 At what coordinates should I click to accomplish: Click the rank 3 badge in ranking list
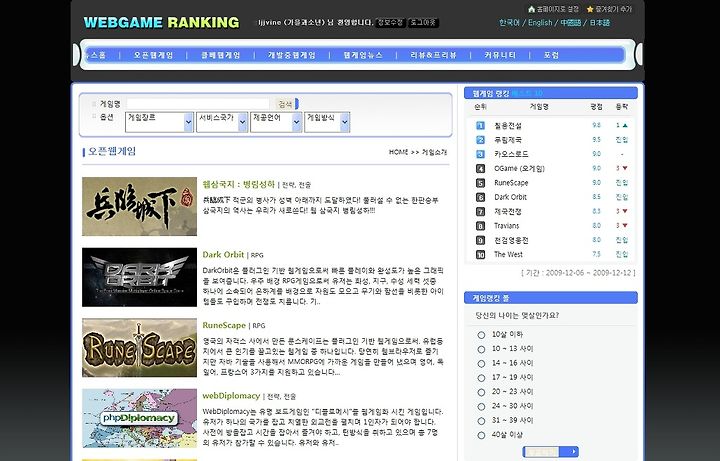click(x=480, y=154)
